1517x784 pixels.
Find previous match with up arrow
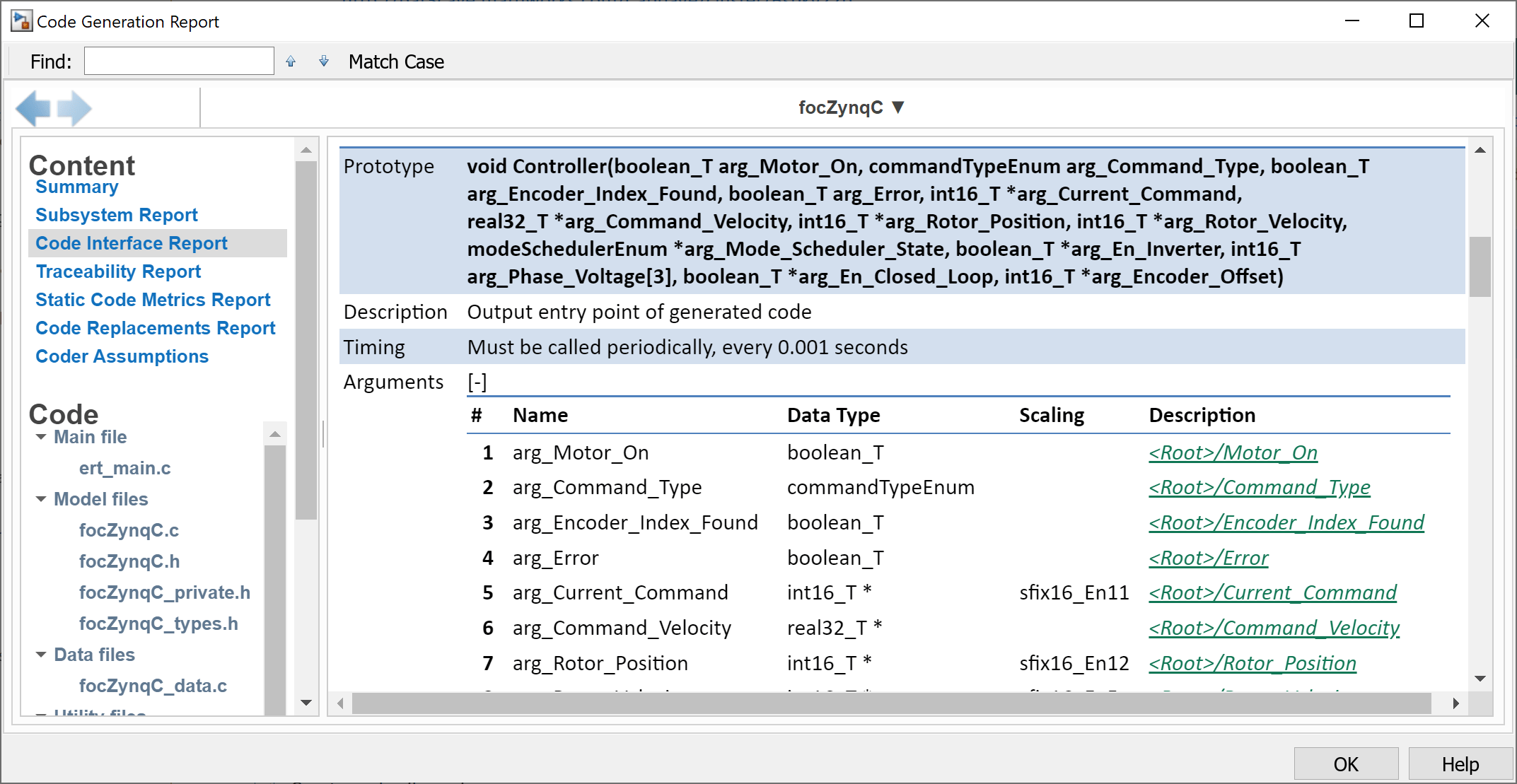[x=291, y=62]
